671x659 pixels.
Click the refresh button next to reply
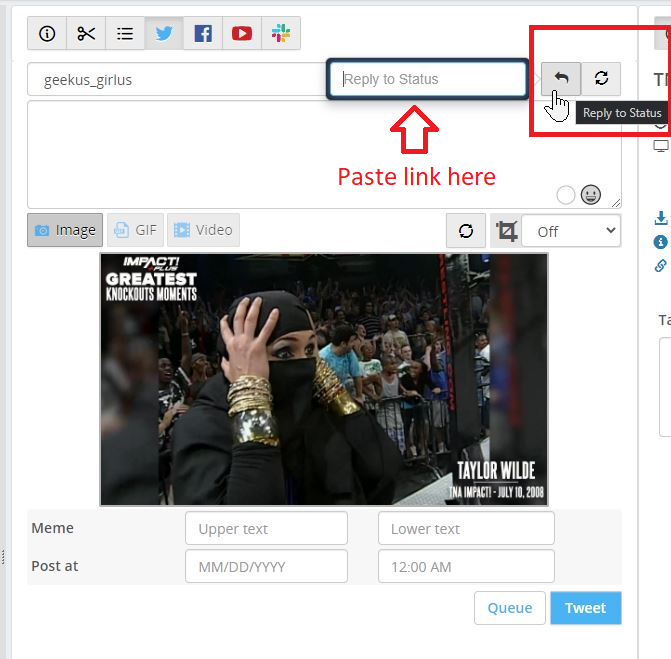point(601,79)
